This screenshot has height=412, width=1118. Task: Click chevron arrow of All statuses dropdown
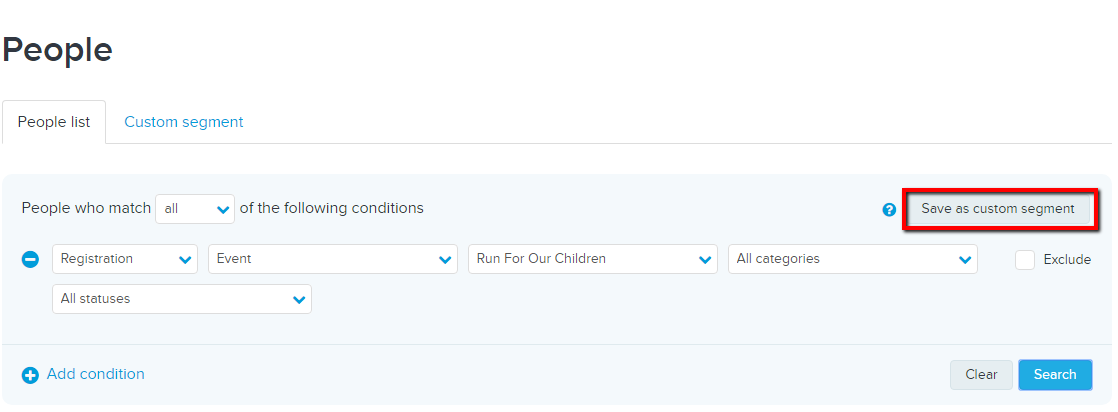(x=299, y=300)
